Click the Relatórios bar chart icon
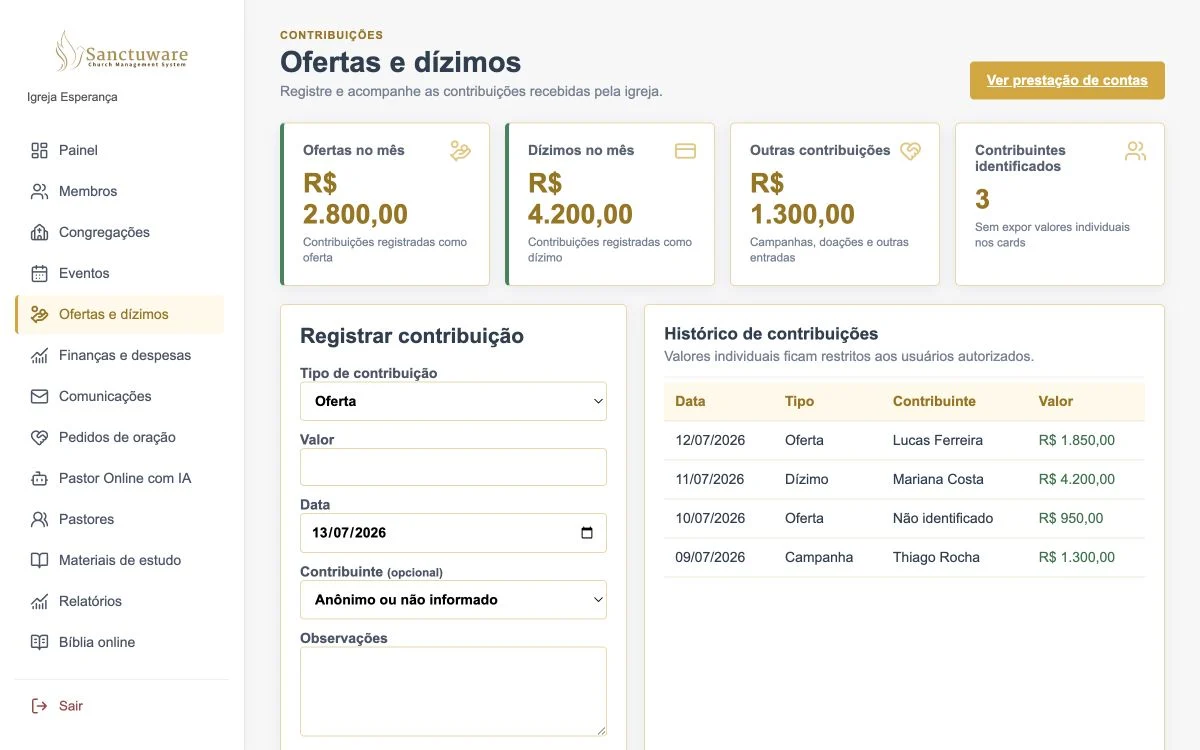1200x750 pixels. (39, 601)
